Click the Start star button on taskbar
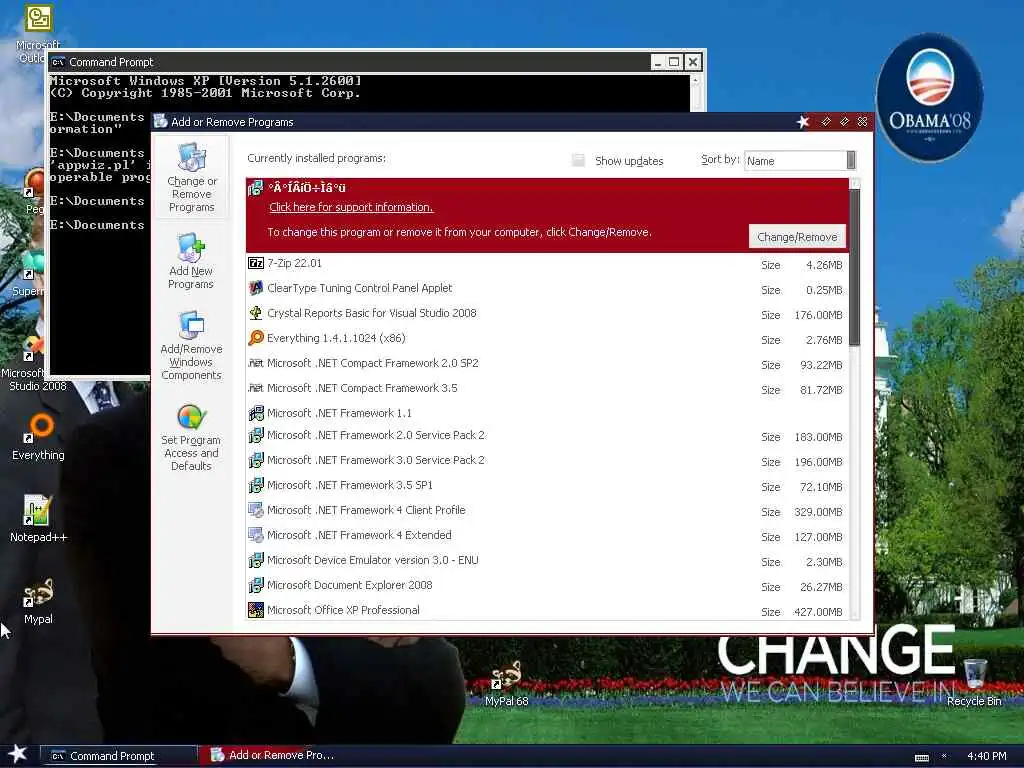Viewport: 1024px width, 768px height. 17,754
